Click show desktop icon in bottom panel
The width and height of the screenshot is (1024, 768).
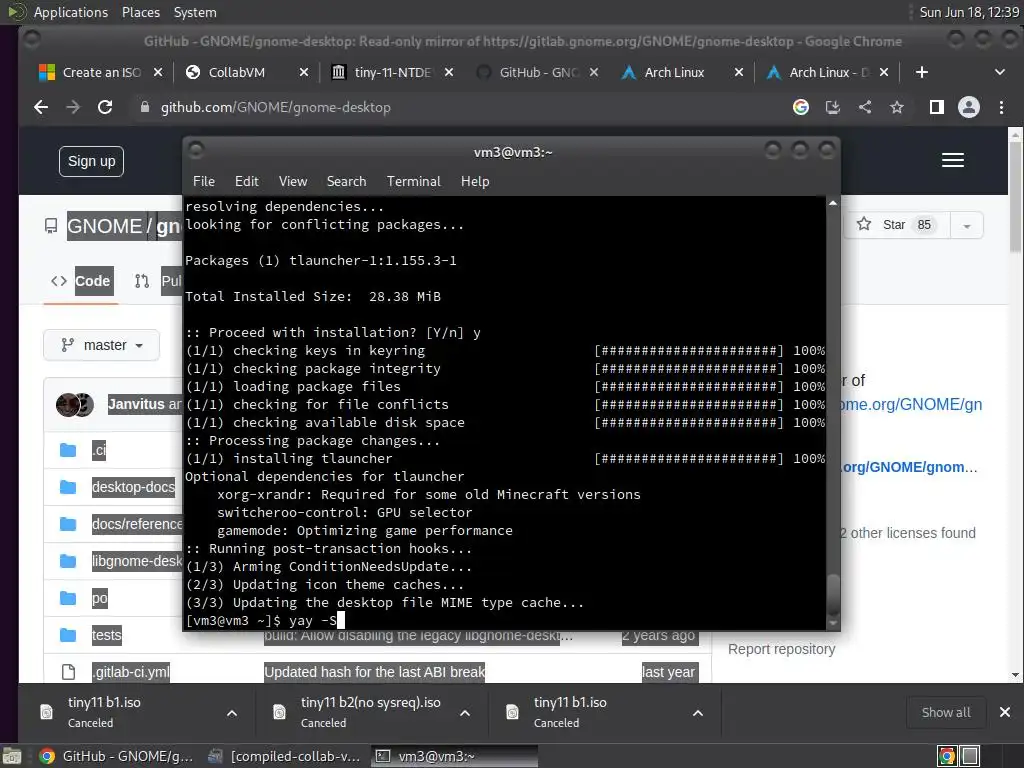click(x=12, y=756)
